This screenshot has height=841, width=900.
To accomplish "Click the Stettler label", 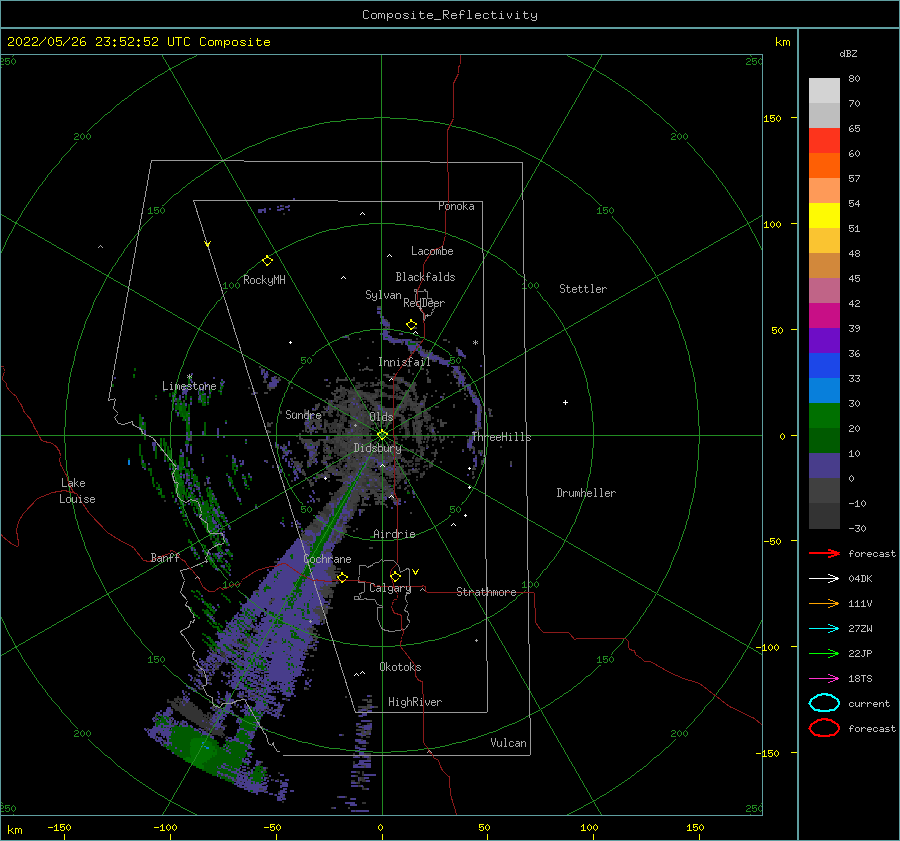I will click(583, 289).
